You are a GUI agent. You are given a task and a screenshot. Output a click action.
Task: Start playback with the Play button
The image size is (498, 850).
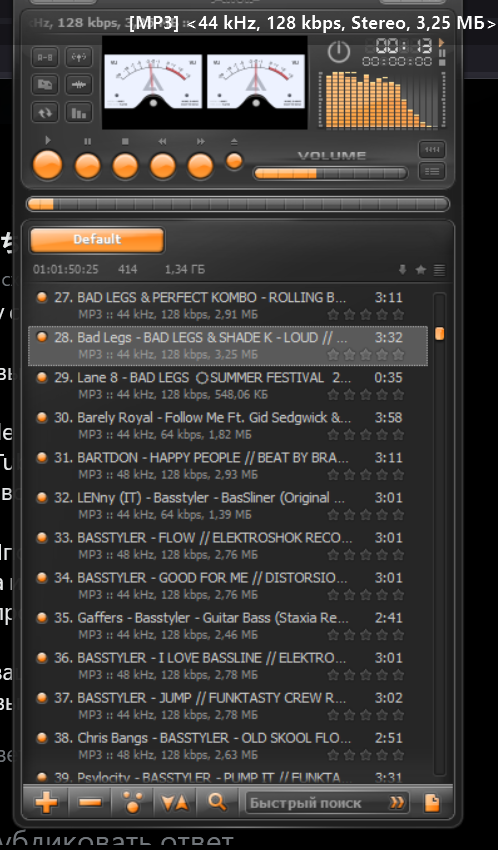(48, 165)
